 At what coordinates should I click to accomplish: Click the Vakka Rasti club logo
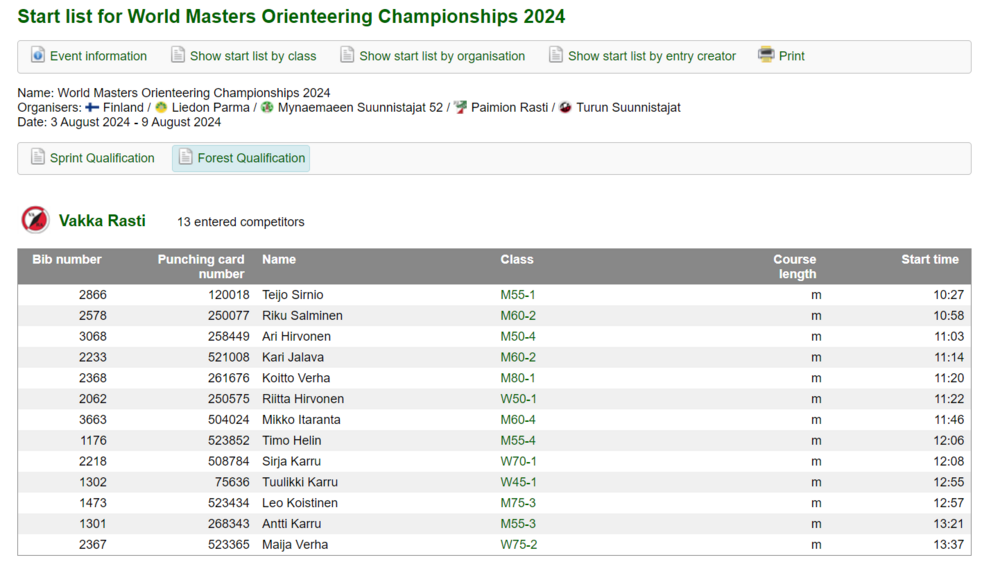[36, 220]
